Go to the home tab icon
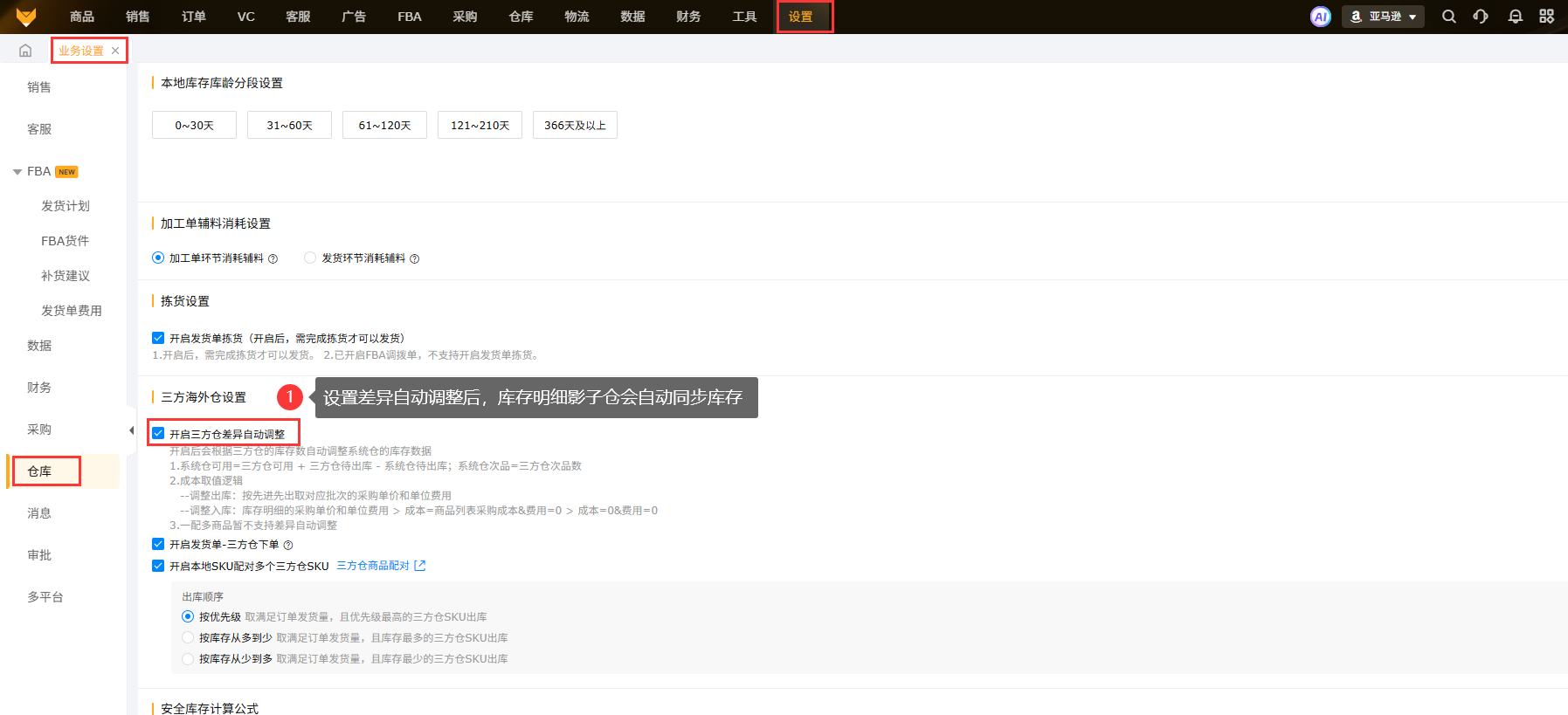Viewport: 1568px width, 715px height. pyautogui.click(x=25, y=51)
